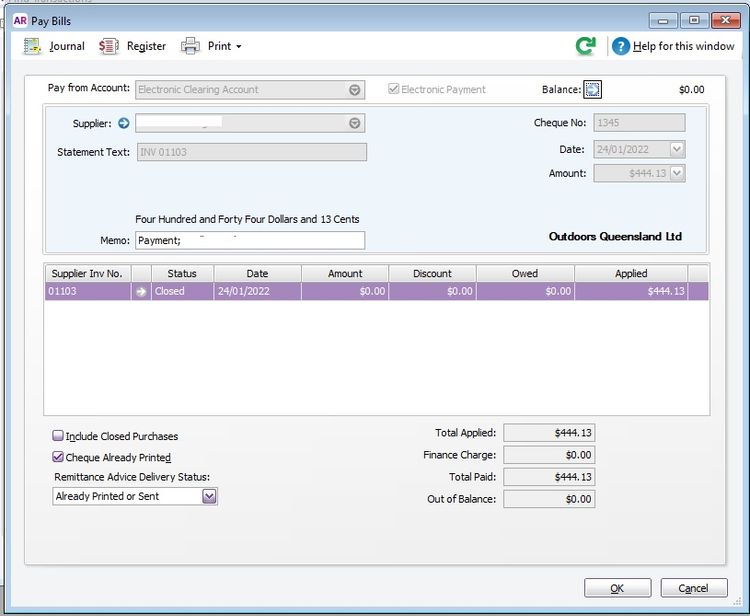The width and height of the screenshot is (750, 616).
Task: Click the Balance calculator icon
Action: point(592,90)
